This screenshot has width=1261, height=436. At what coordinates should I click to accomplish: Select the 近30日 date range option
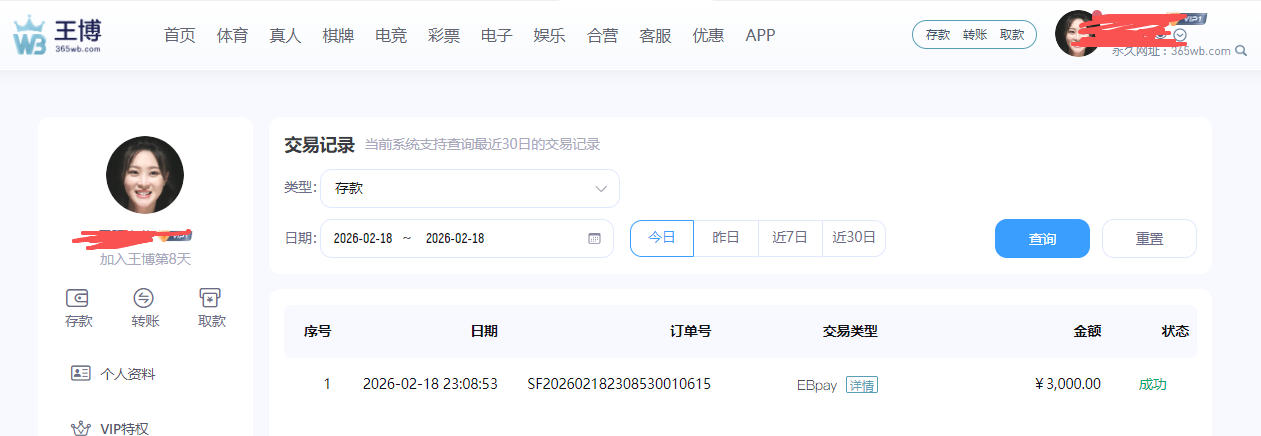point(853,238)
